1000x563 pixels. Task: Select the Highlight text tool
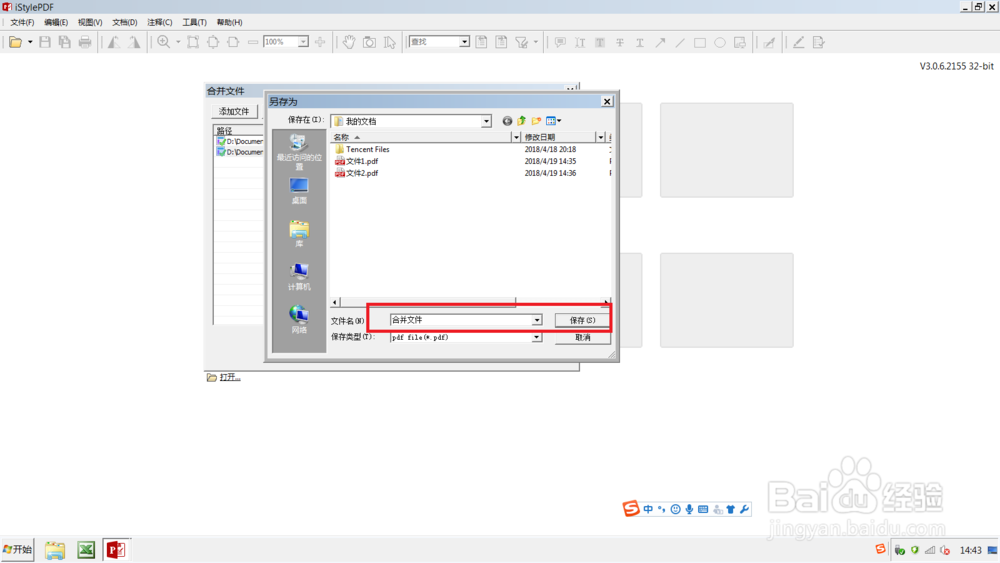(x=600, y=42)
